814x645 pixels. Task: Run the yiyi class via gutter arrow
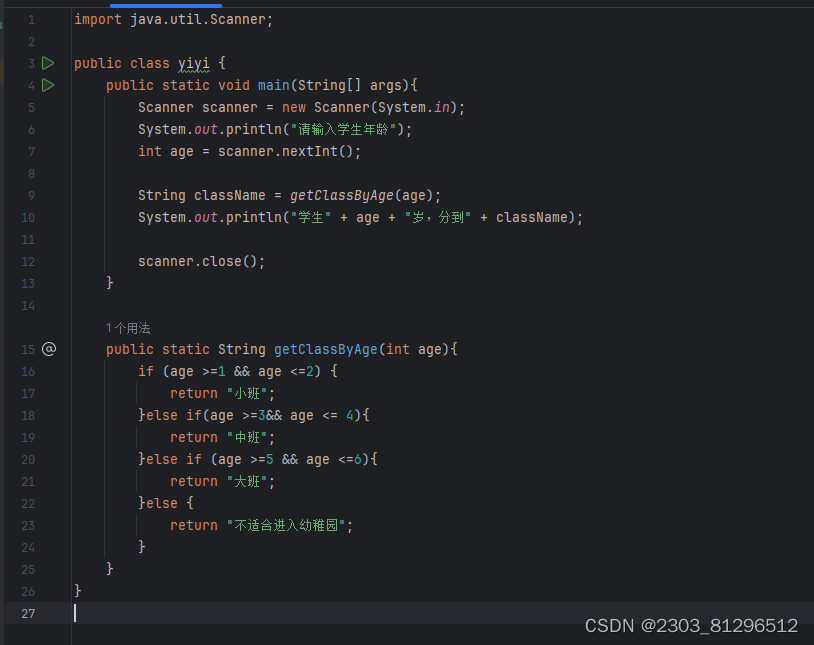[x=48, y=63]
